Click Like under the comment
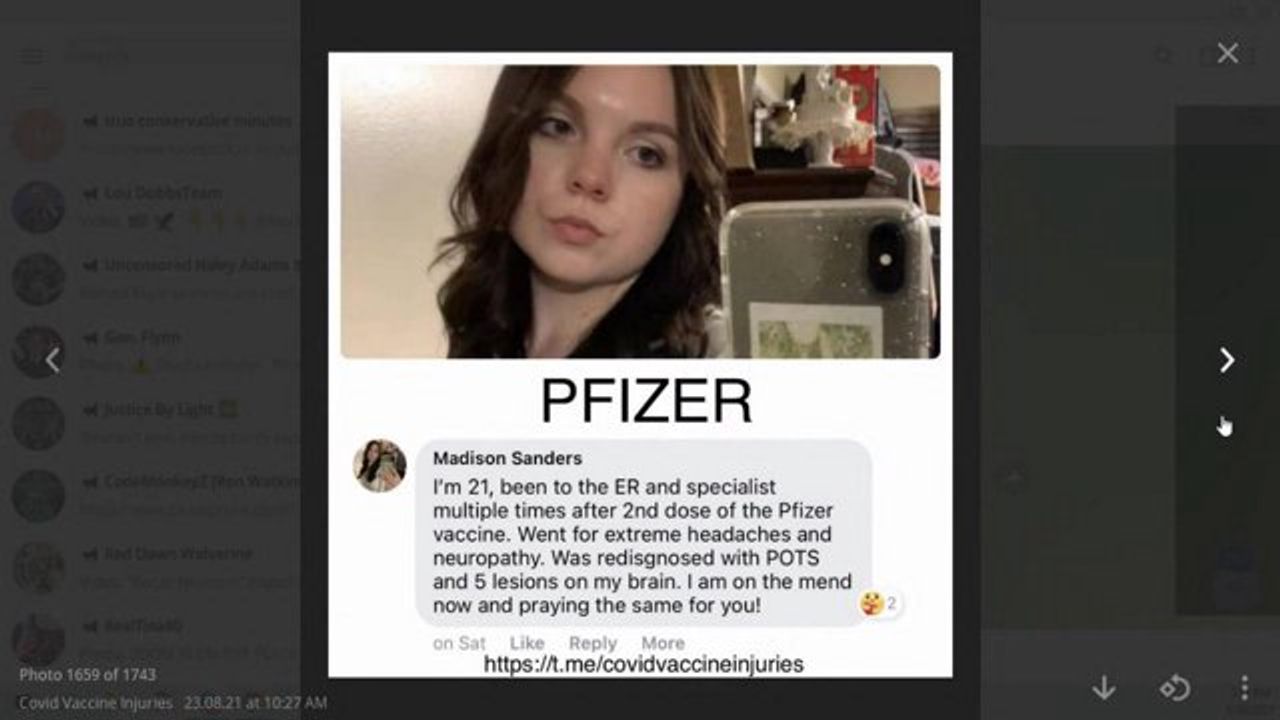 pyautogui.click(x=527, y=643)
